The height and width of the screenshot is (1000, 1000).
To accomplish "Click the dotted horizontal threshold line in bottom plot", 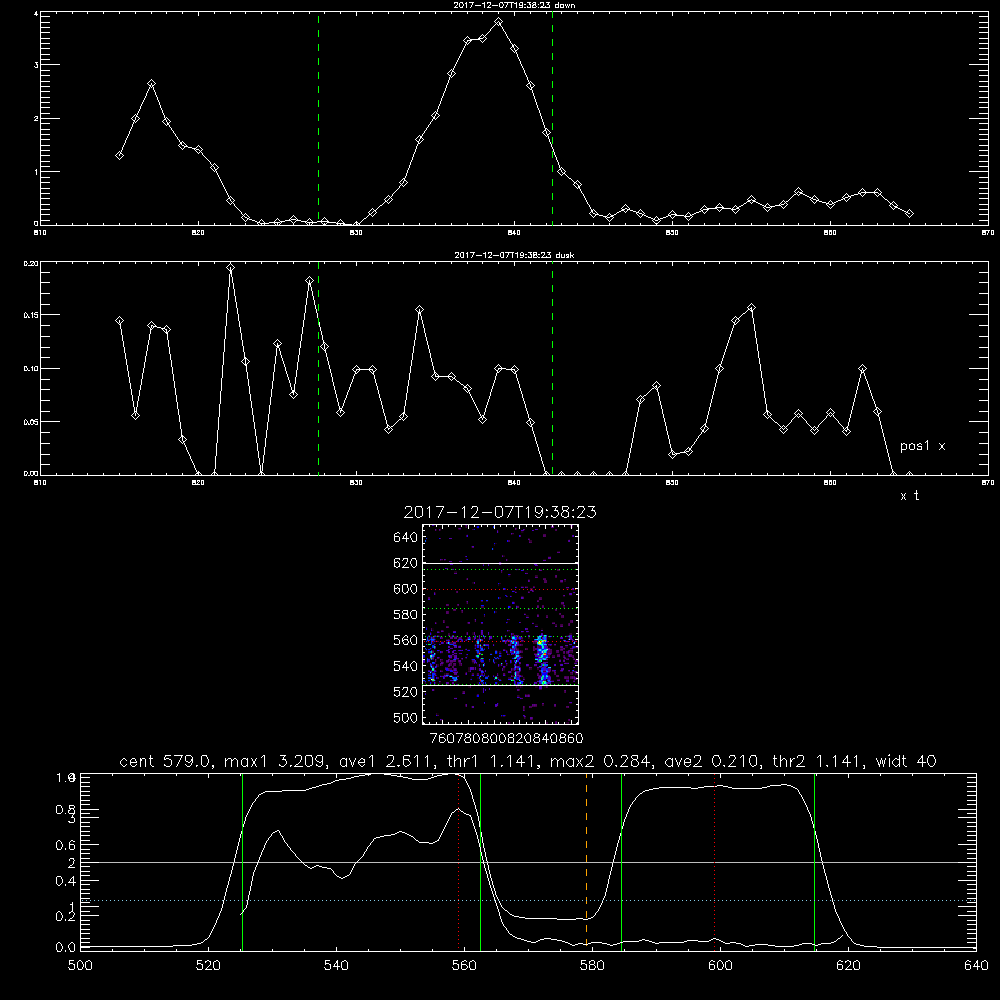I will point(528,901).
